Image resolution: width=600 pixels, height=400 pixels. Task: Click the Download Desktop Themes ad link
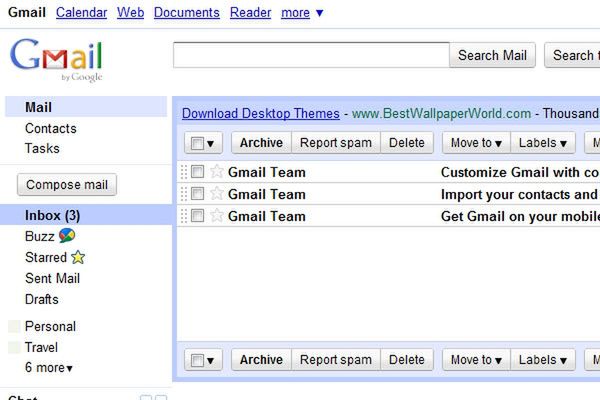pyautogui.click(x=261, y=113)
